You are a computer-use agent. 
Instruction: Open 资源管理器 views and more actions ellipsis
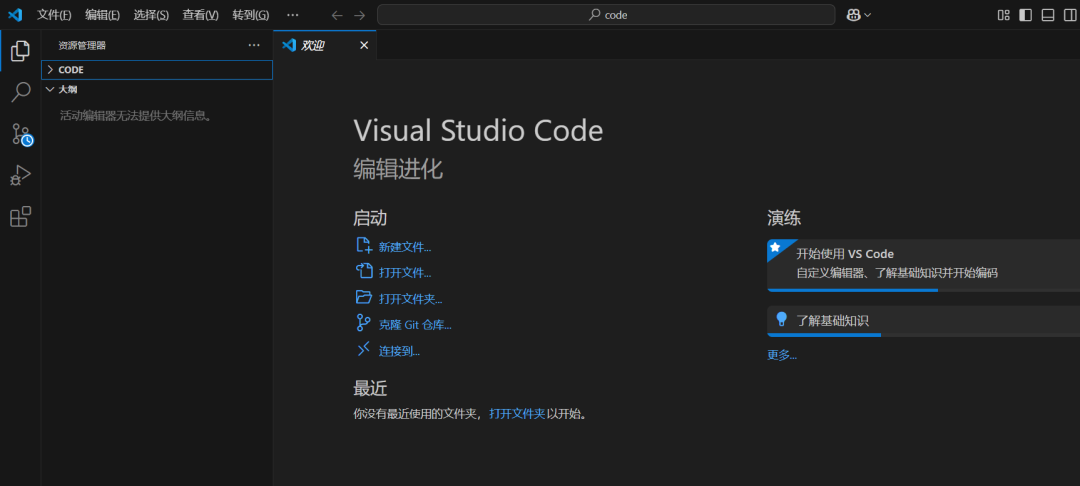[254, 45]
